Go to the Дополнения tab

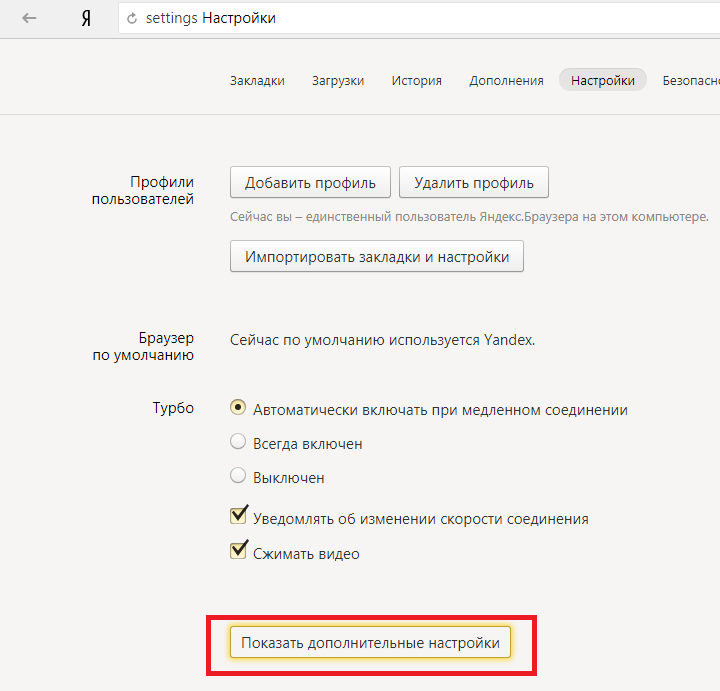pyautogui.click(x=506, y=81)
